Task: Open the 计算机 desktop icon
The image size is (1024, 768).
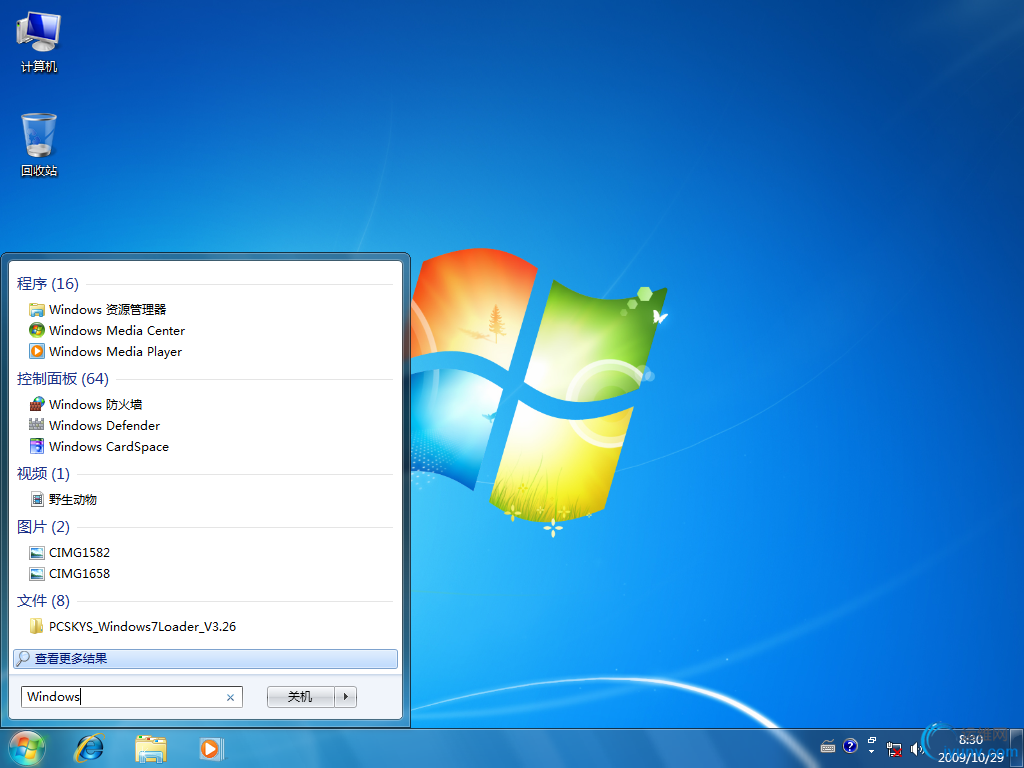Action: [39, 42]
